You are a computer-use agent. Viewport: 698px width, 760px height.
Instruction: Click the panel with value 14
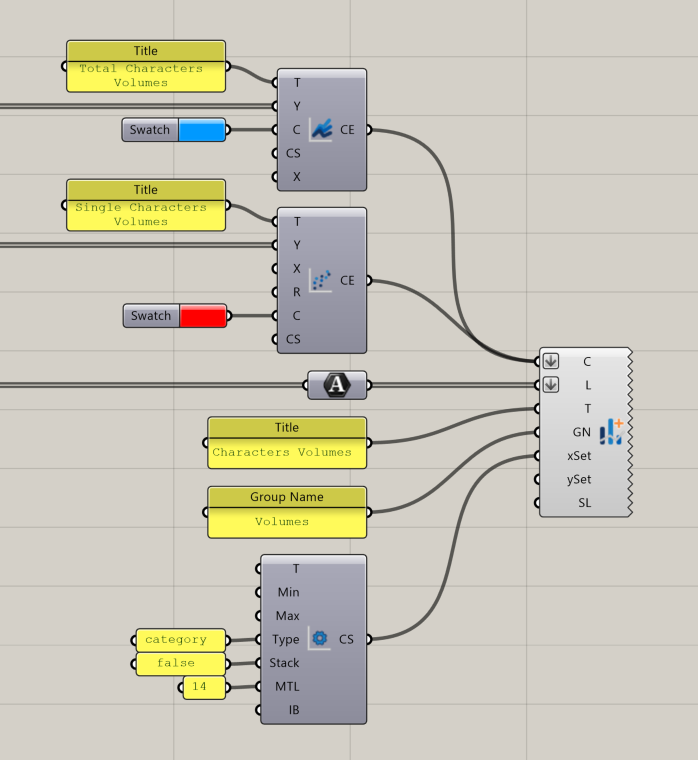pos(204,687)
